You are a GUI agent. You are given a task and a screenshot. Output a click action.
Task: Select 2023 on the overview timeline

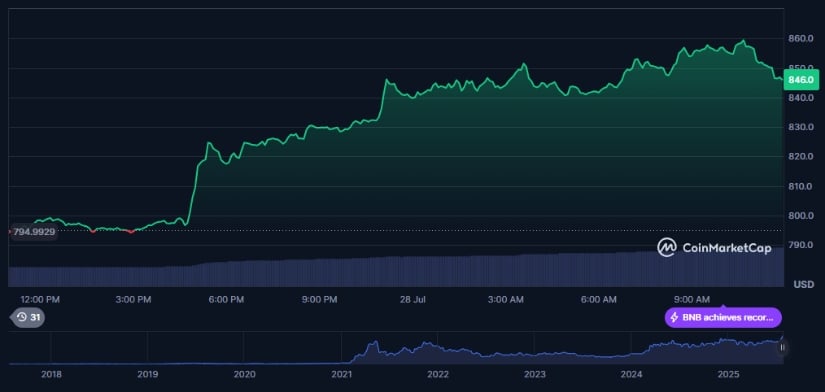click(x=535, y=374)
